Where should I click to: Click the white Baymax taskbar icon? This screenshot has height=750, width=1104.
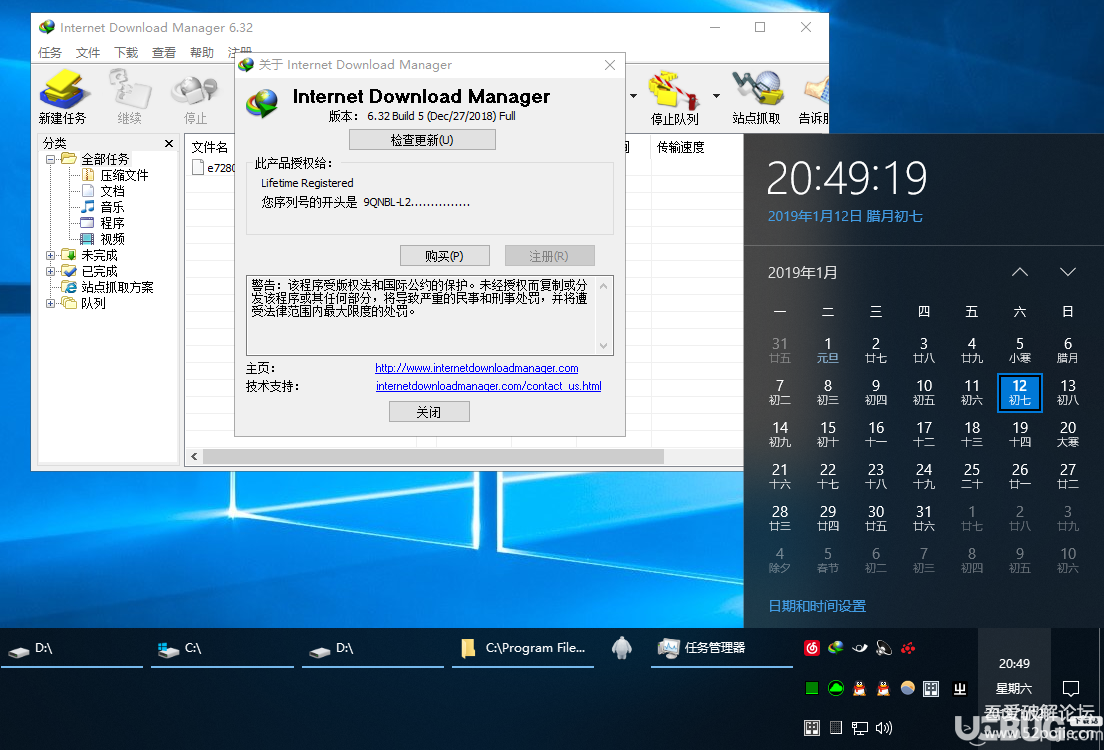622,648
